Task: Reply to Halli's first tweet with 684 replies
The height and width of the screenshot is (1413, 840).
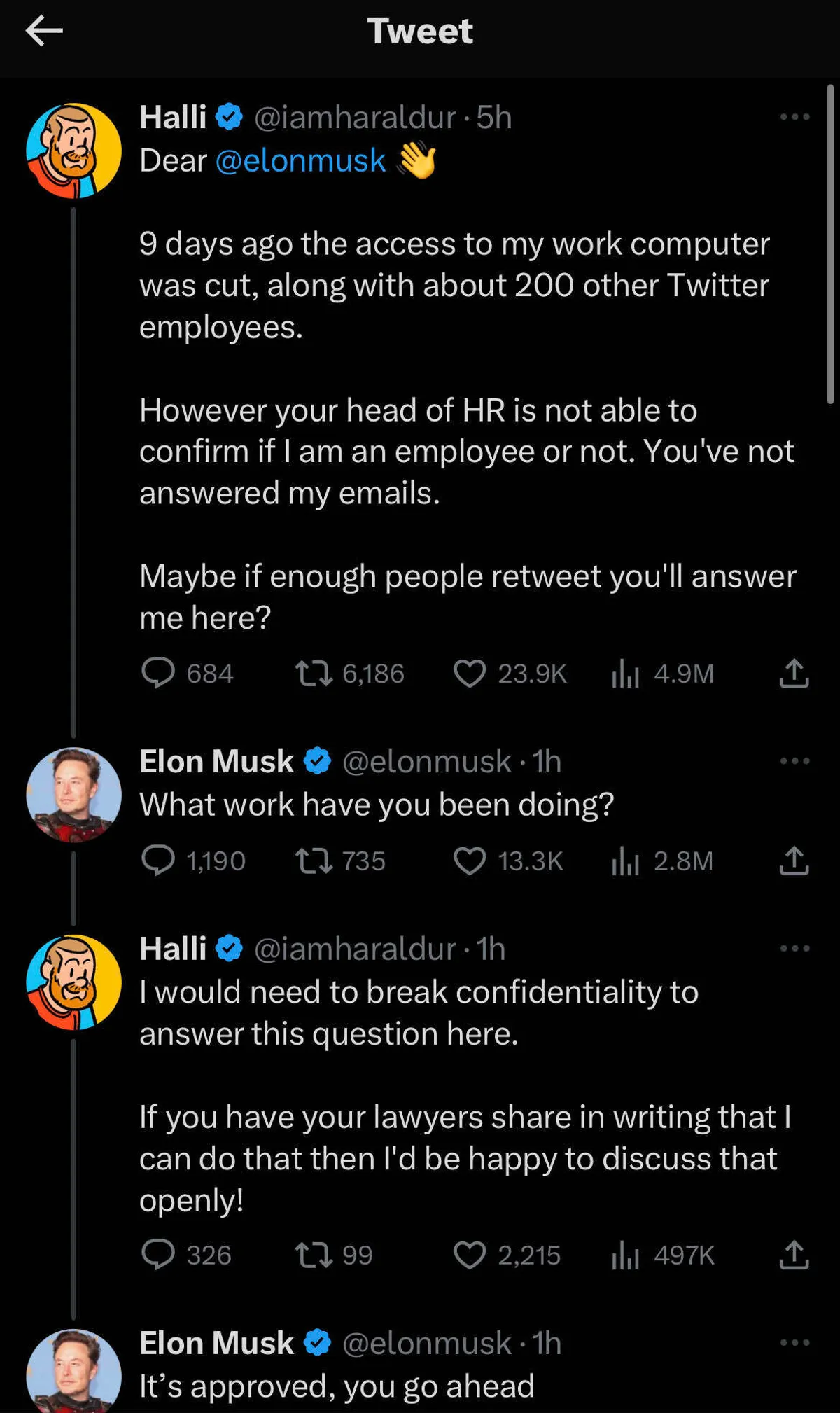Action: pos(158,673)
